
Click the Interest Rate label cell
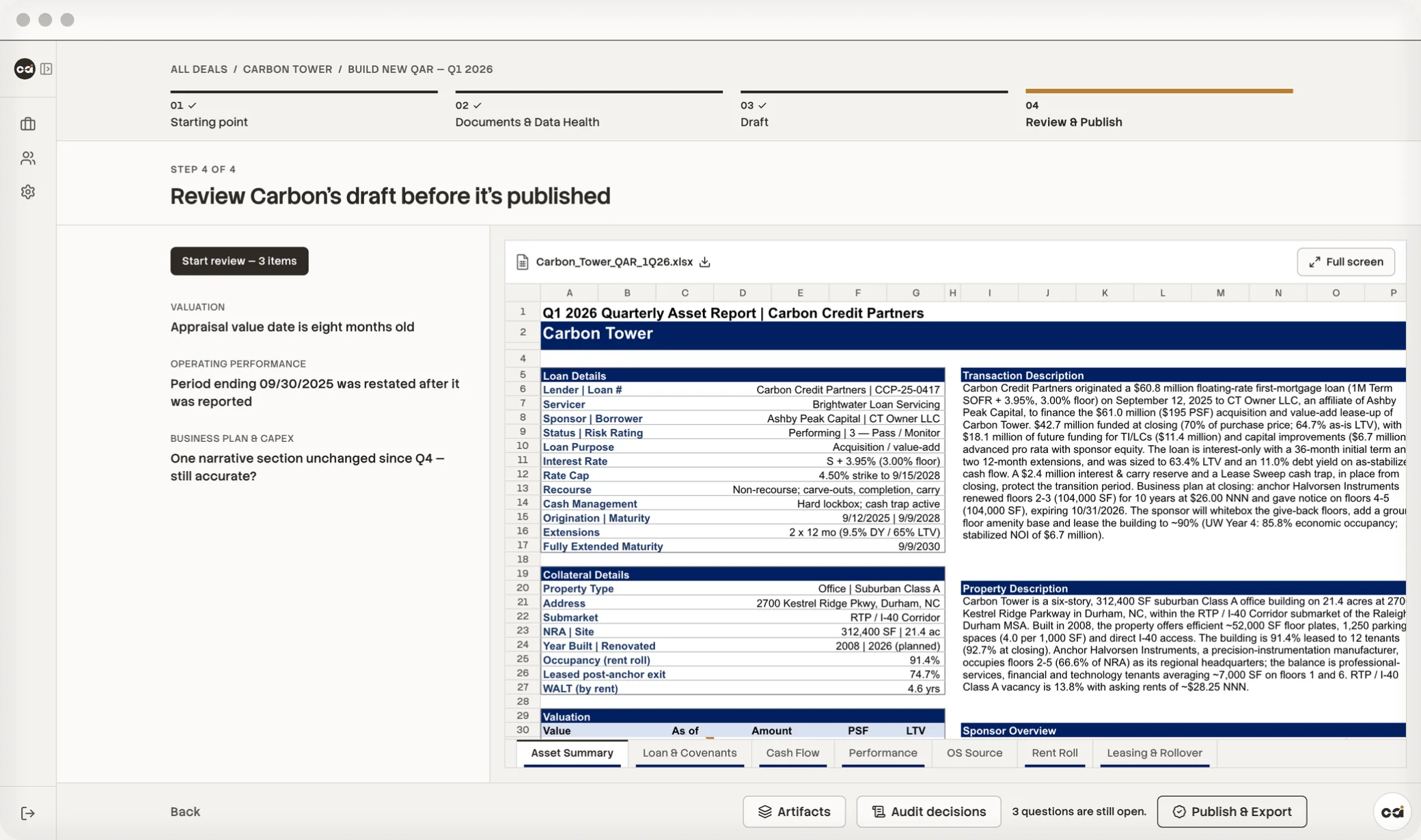pos(575,462)
